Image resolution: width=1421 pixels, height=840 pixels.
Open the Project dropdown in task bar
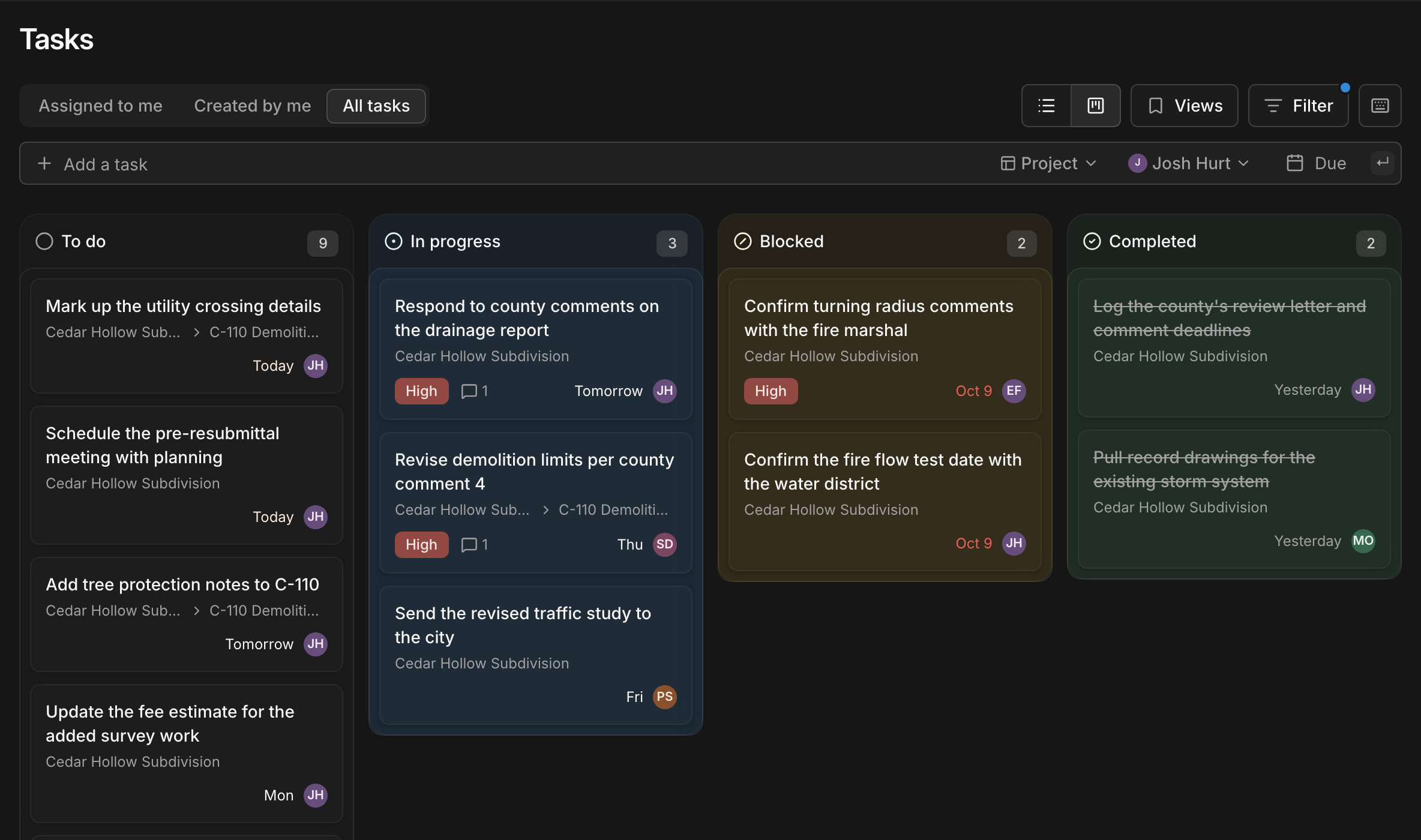click(x=1048, y=163)
